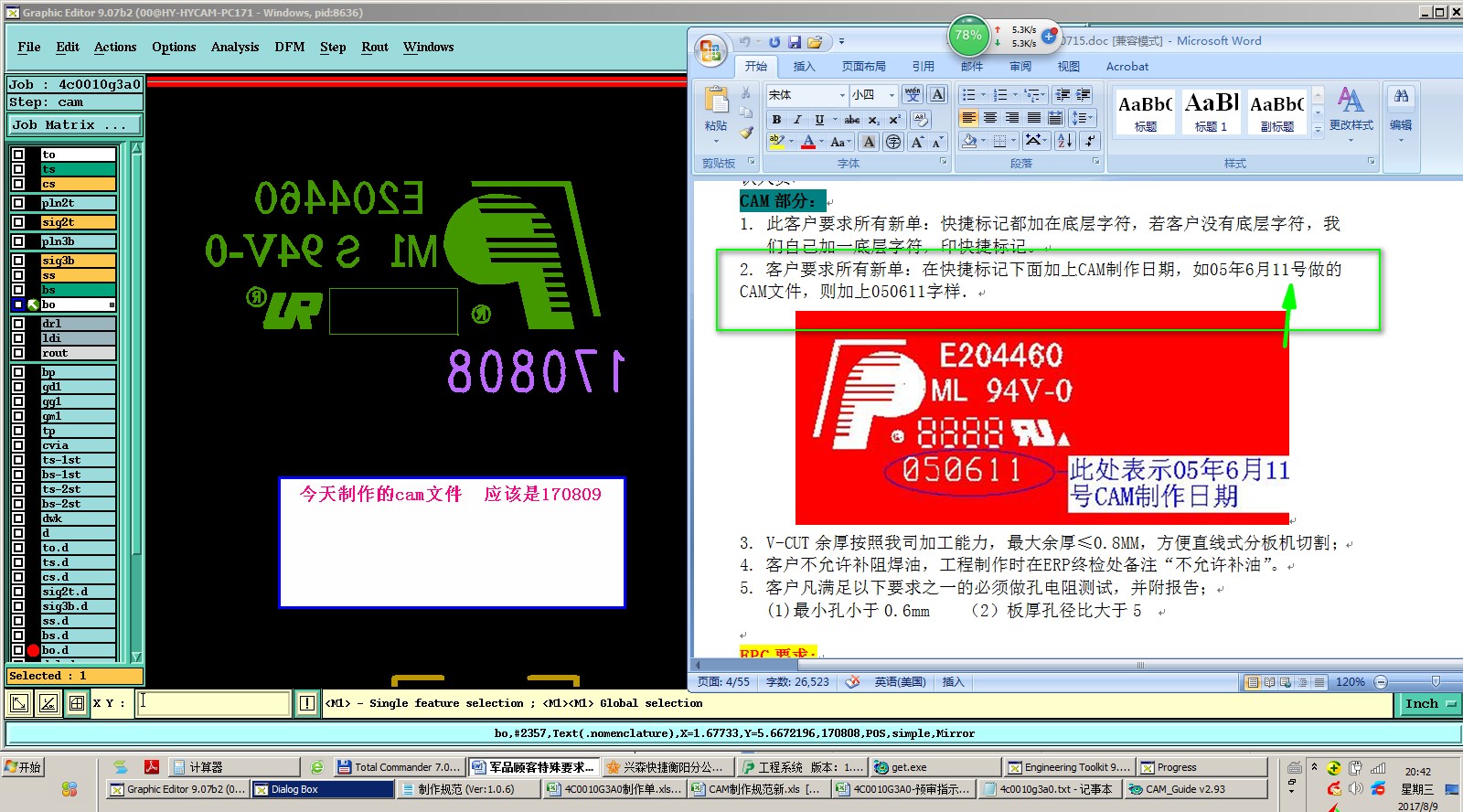Screen dimensions: 1463x812
Task: Apply strikethrough formatting in Word
Action: [x=852, y=120]
